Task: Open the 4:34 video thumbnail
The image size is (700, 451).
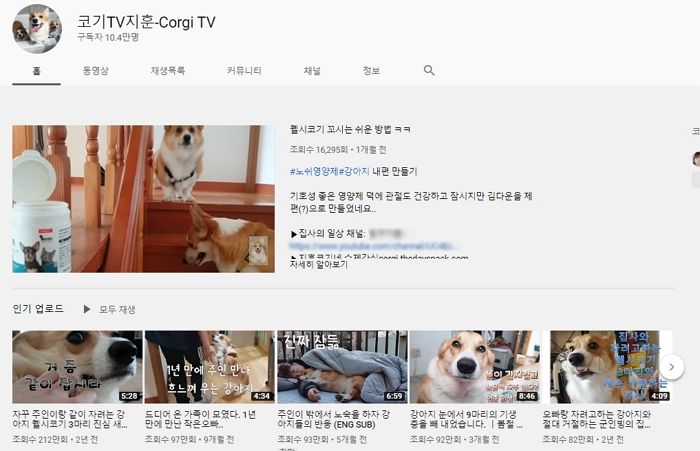Action: 210,367
